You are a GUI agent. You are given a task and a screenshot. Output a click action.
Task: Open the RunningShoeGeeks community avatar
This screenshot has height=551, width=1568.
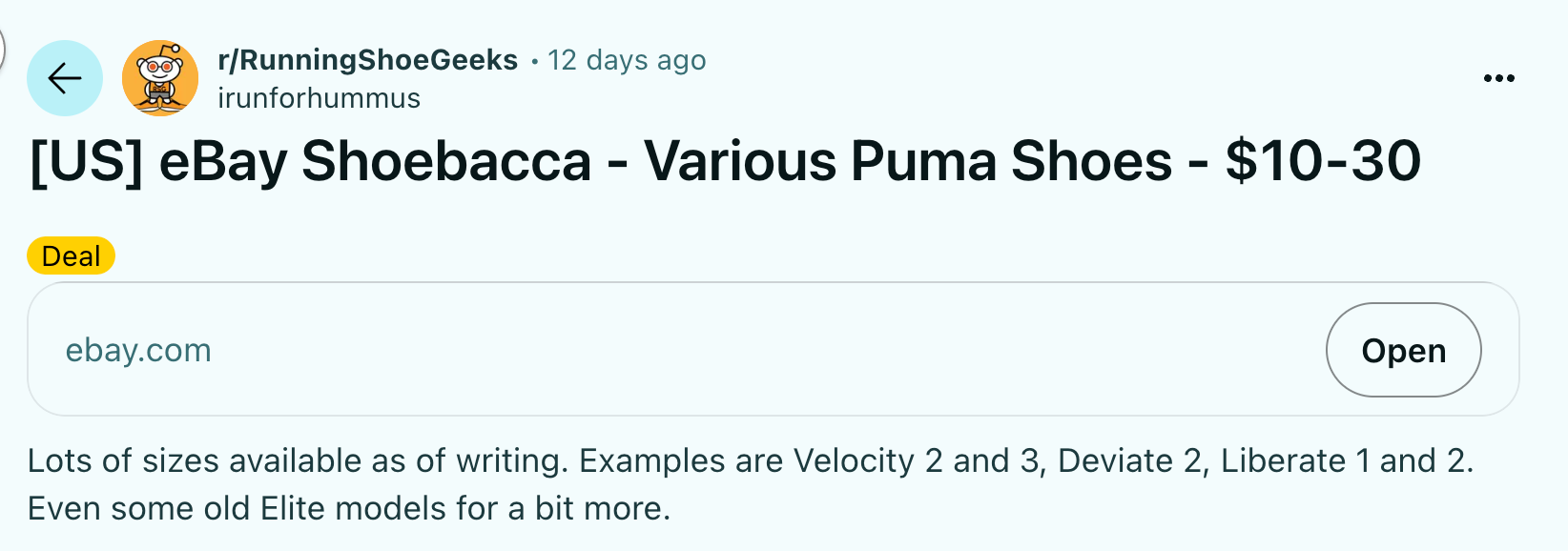tap(160, 78)
